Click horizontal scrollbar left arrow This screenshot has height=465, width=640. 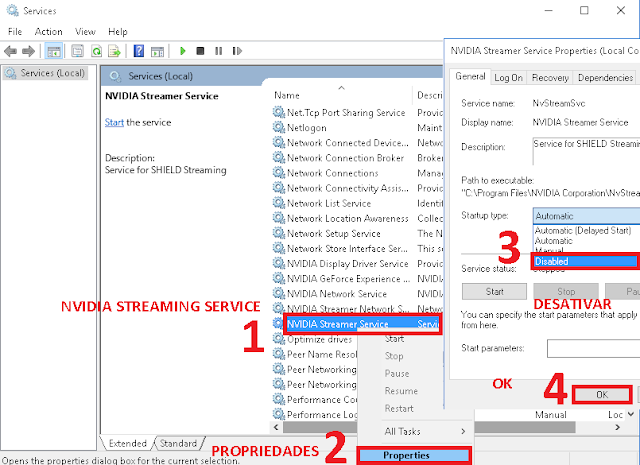pyautogui.click(x=276, y=427)
